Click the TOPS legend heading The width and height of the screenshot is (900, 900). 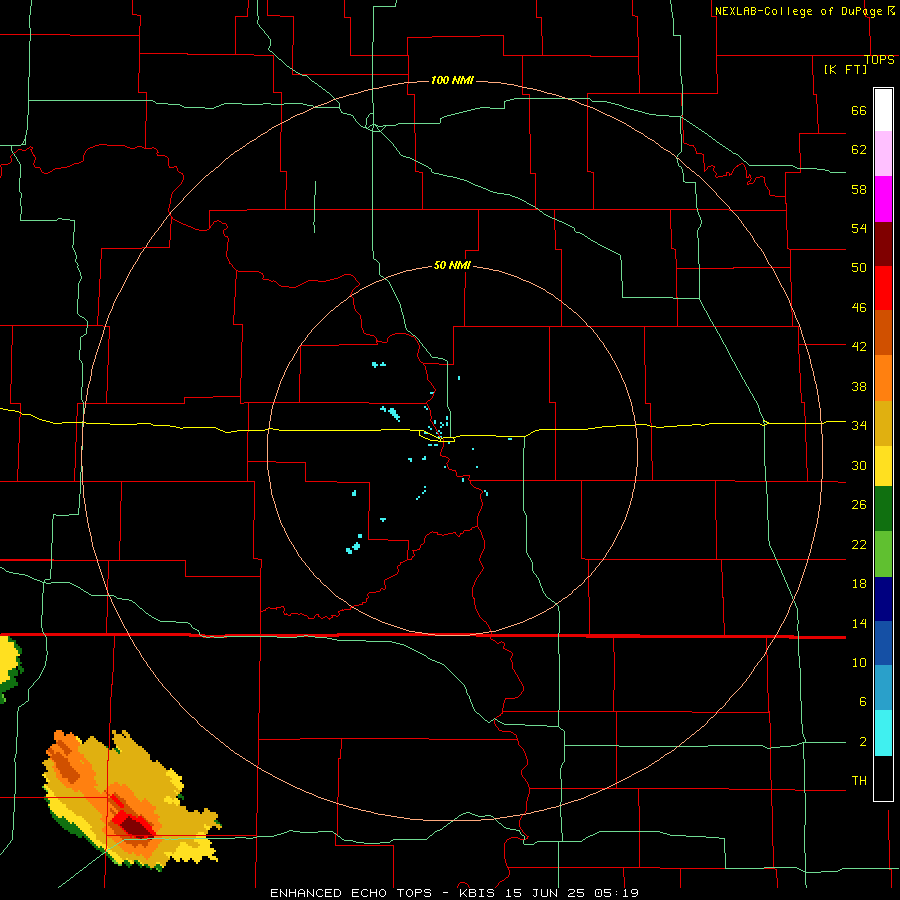point(879,60)
